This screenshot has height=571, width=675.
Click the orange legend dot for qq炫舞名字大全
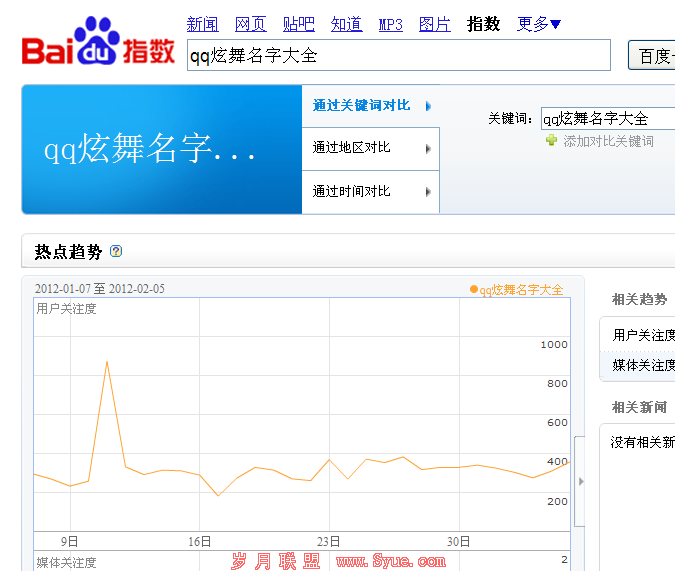474,290
